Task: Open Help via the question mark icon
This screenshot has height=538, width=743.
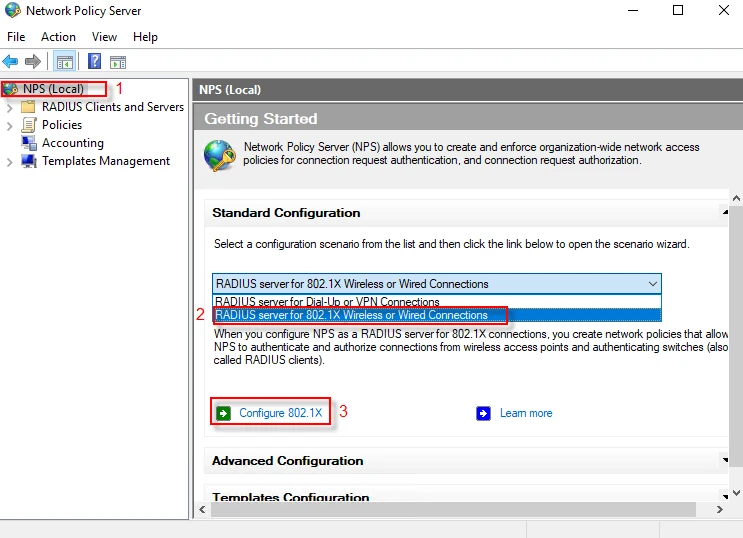Action: click(x=95, y=62)
